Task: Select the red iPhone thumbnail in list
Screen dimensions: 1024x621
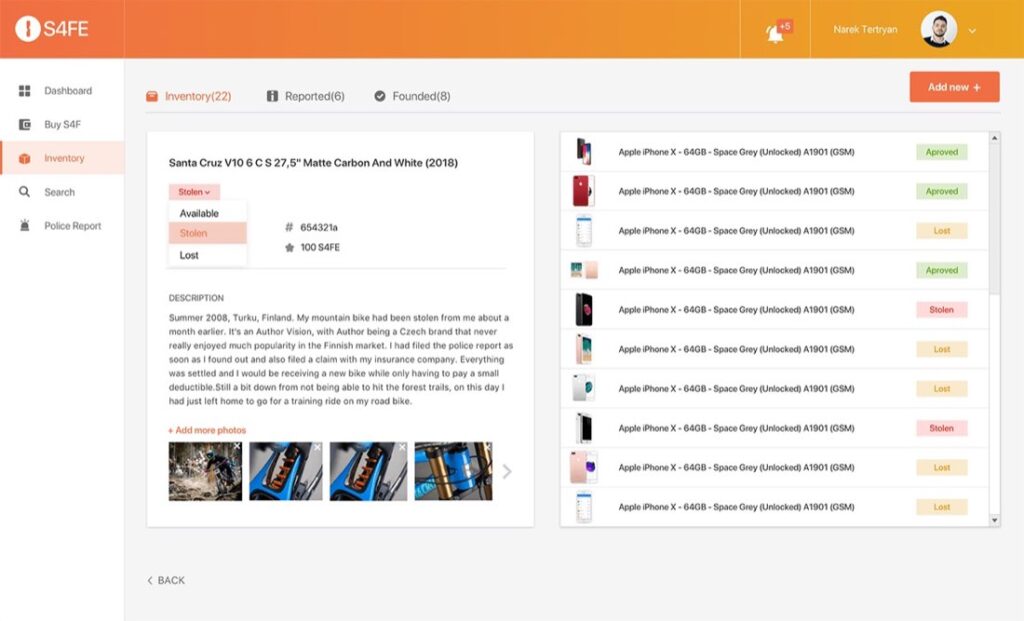Action: click(583, 191)
